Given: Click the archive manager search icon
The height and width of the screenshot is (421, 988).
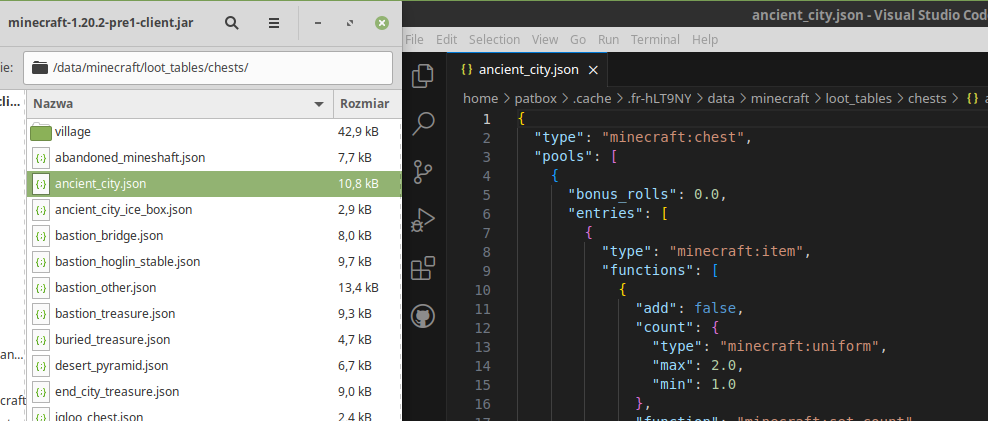Looking at the screenshot, I should (x=232, y=22).
